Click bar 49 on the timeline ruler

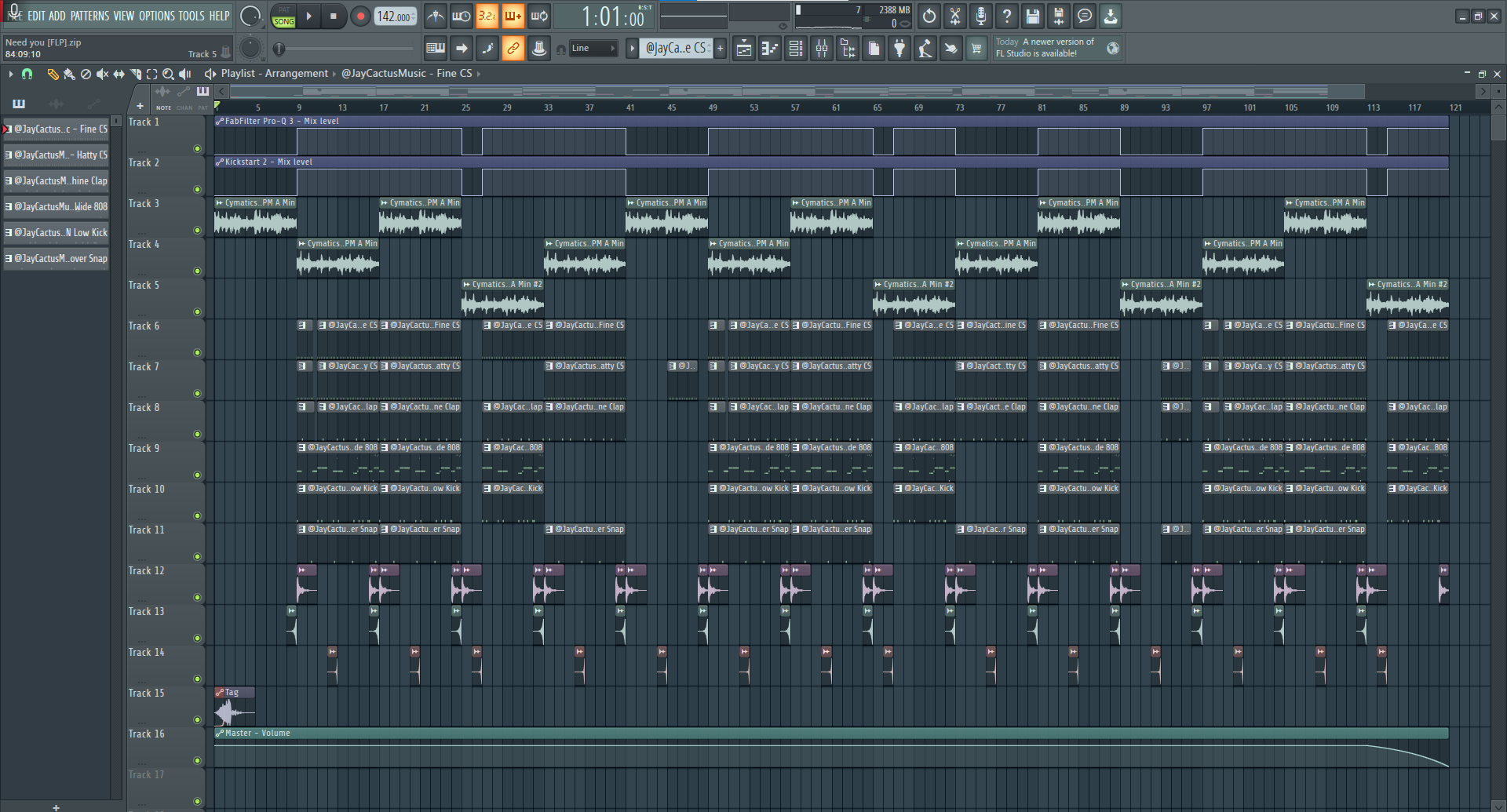(712, 107)
